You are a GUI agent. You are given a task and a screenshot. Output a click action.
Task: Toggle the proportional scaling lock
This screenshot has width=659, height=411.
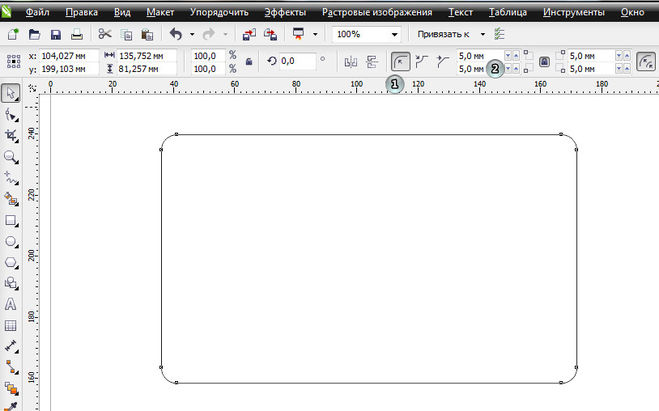coord(248,62)
